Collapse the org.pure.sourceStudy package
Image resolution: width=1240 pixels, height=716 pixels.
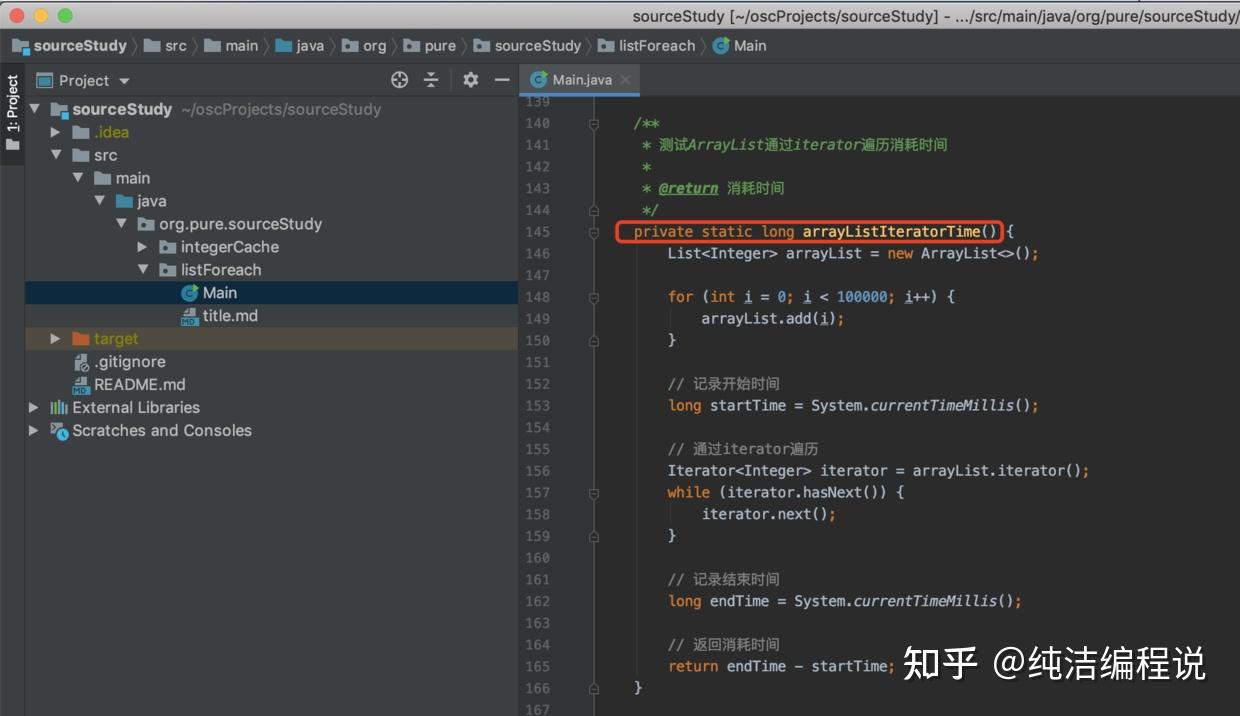122,224
